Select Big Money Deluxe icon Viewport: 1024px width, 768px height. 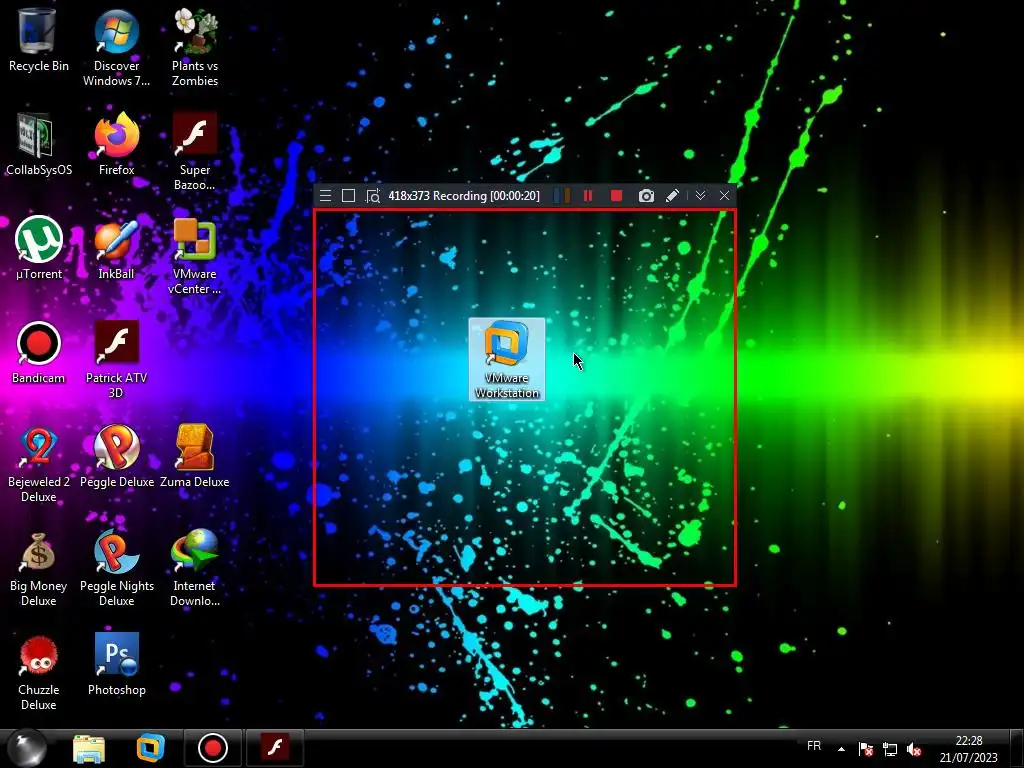(x=39, y=568)
